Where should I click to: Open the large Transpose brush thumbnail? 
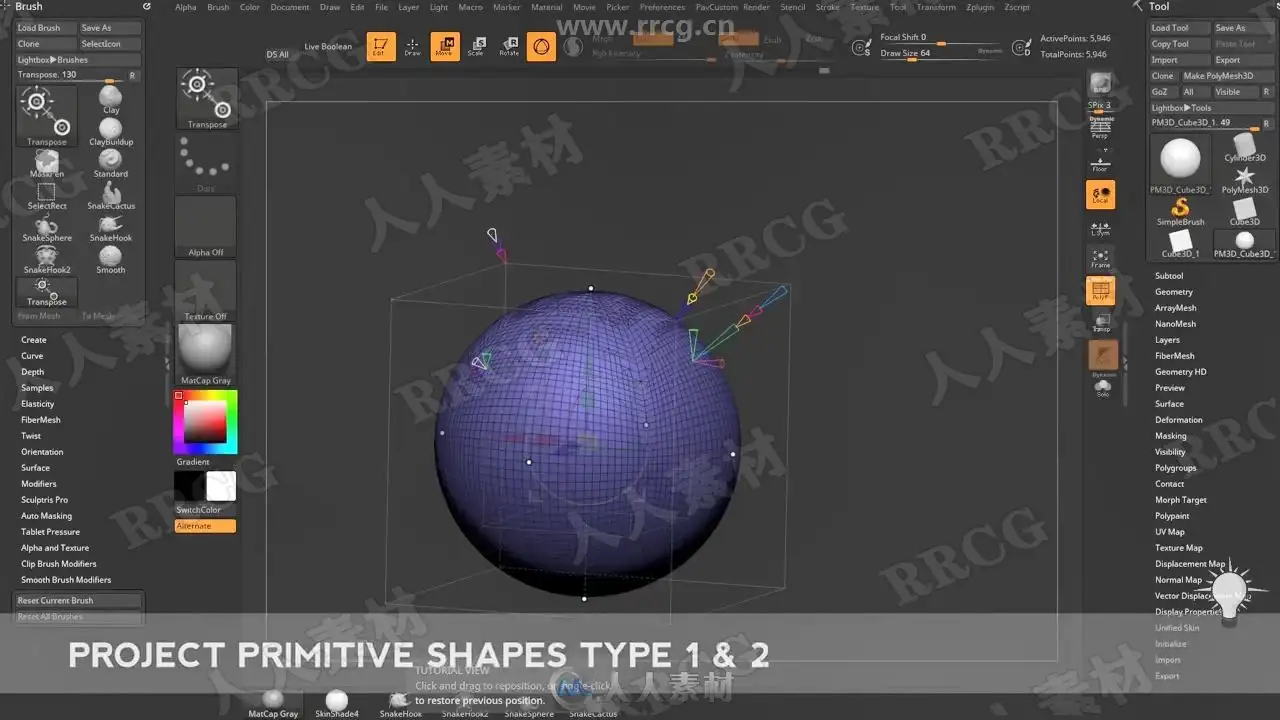207,99
